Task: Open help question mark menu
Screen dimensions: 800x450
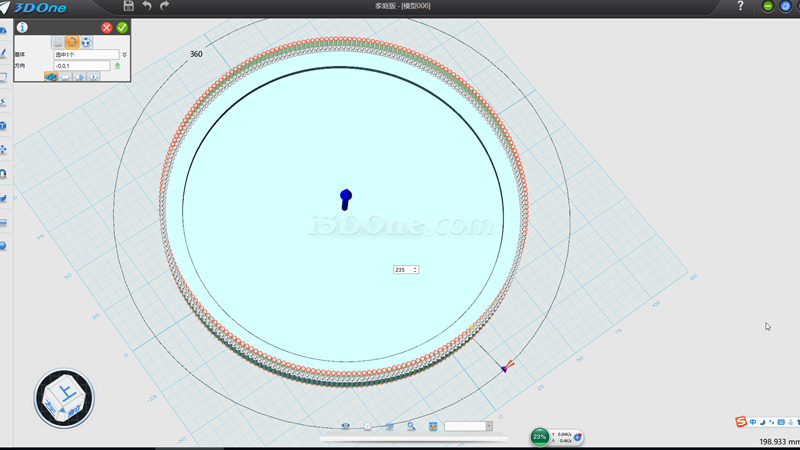Action: (x=740, y=6)
